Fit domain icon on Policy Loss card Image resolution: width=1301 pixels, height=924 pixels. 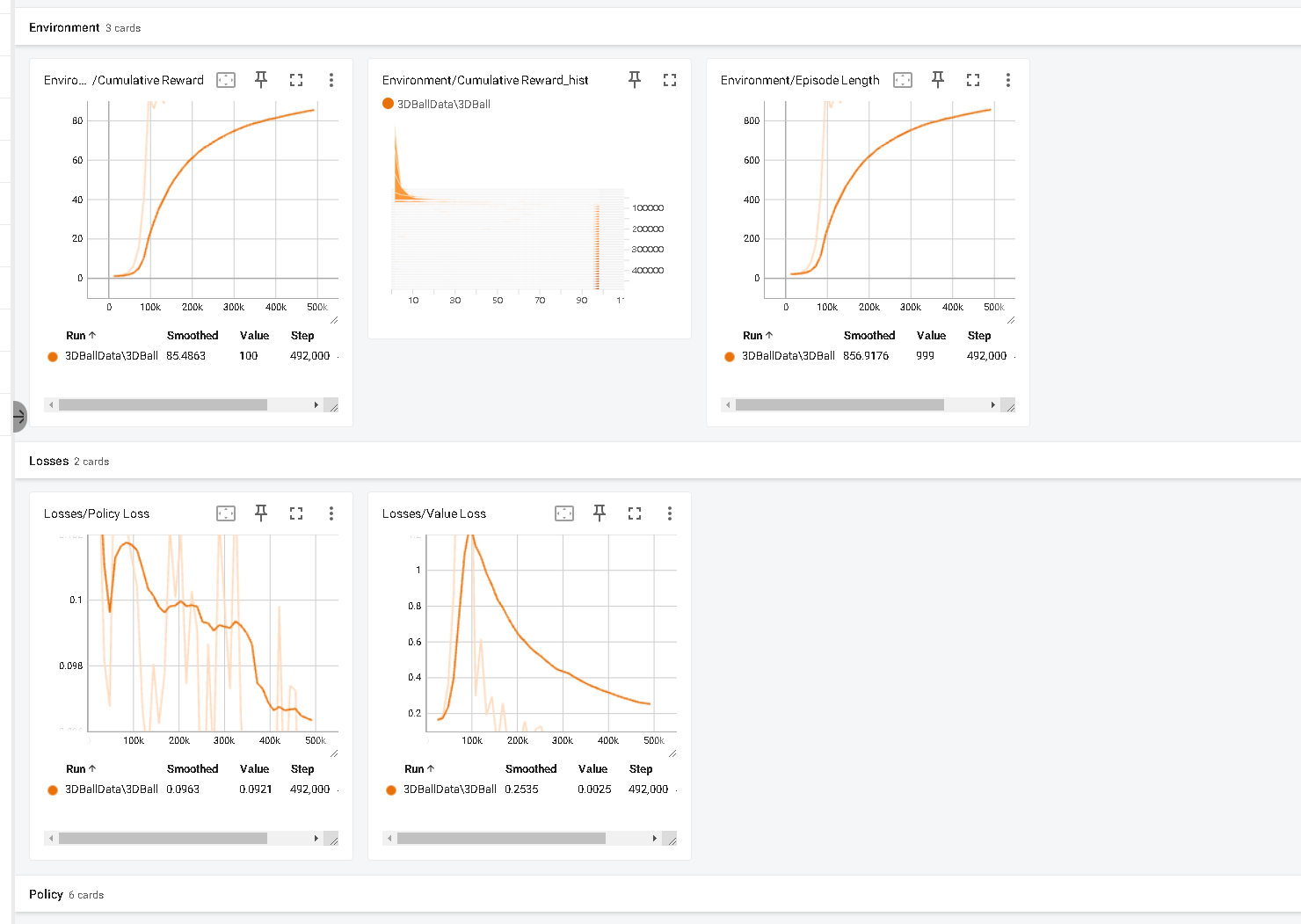tap(226, 513)
